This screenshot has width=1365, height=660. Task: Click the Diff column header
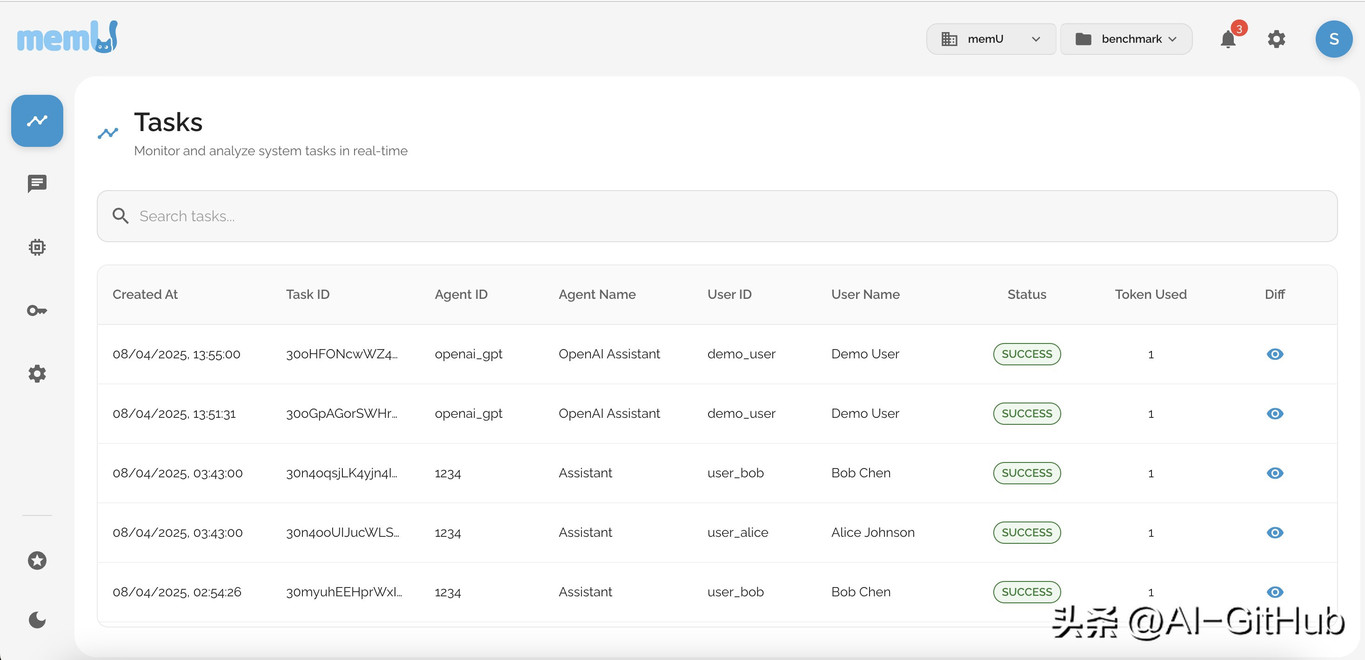(1275, 294)
